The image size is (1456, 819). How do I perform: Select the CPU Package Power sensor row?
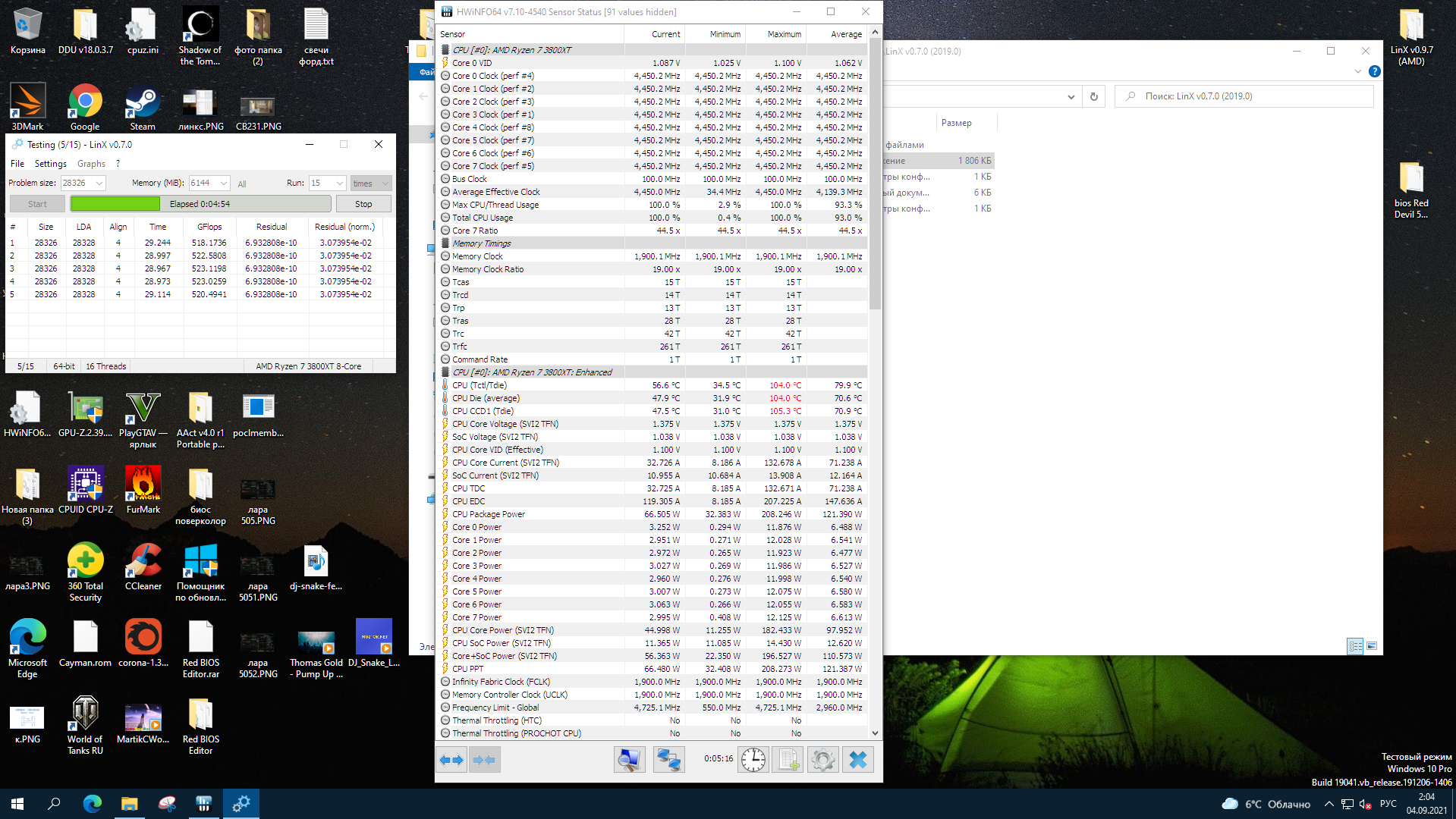(x=653, y=514)
